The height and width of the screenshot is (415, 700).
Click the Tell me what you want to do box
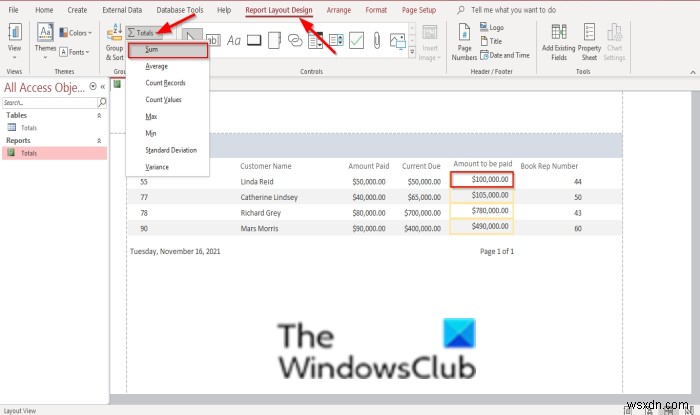click(x=513, y=9)
